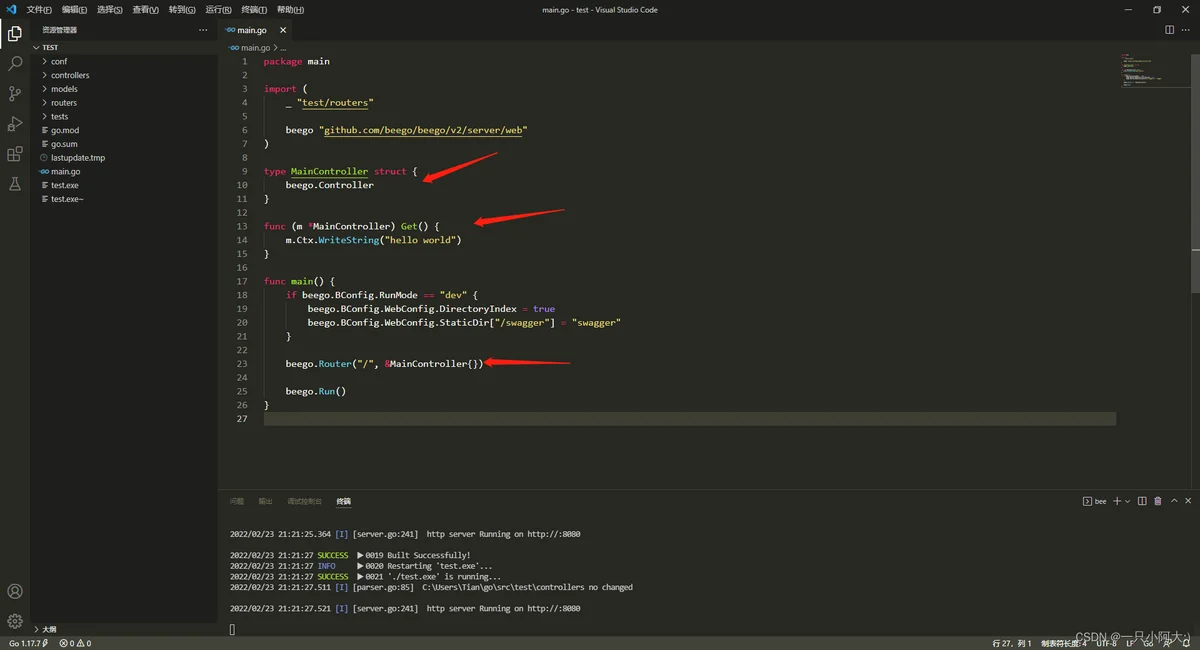
Task: Click the breadcrumb ellipsis after main.go
Action: click(283, 47)
